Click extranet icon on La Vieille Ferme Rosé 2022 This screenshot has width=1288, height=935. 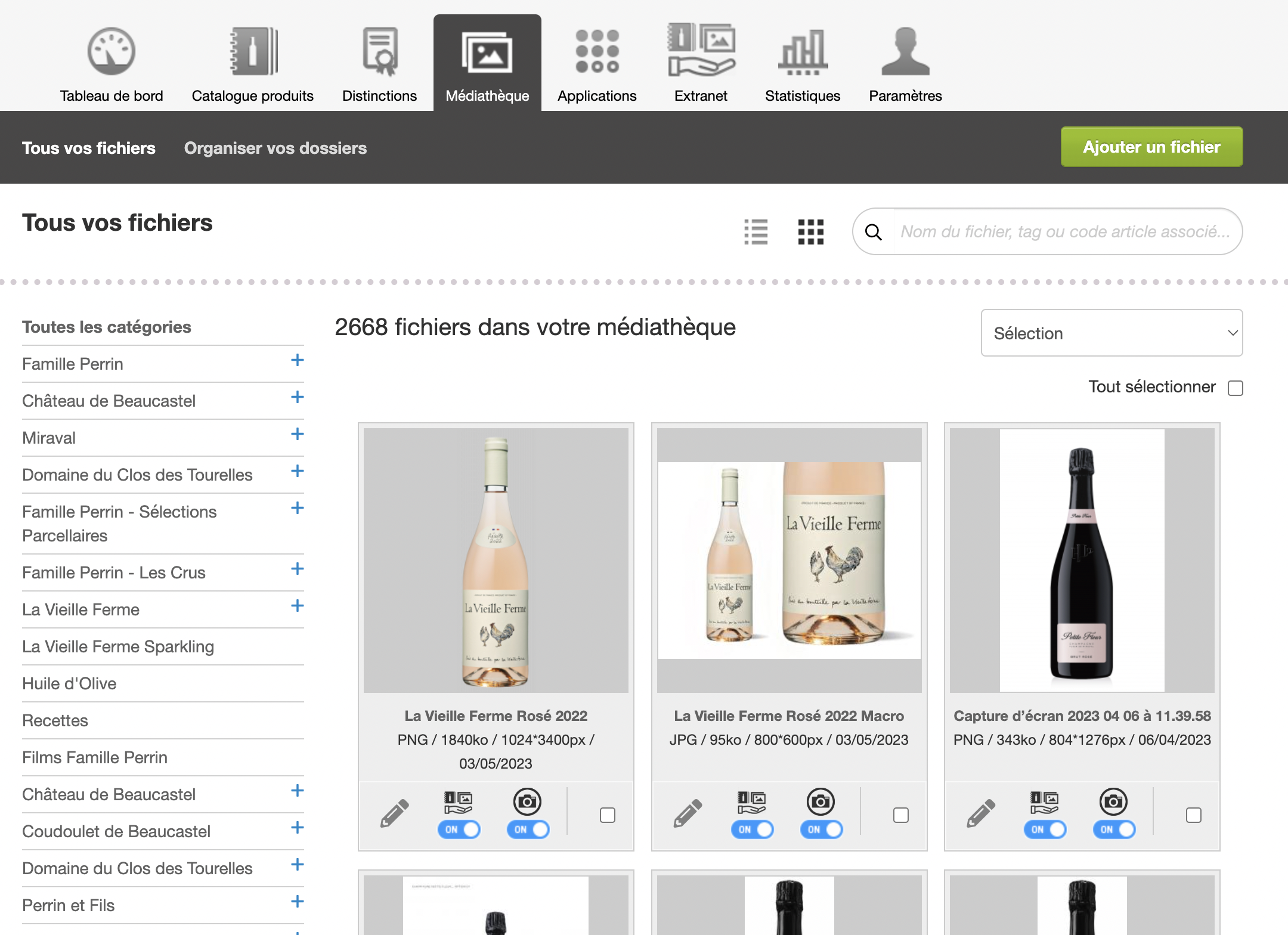(x=458, y=802)
